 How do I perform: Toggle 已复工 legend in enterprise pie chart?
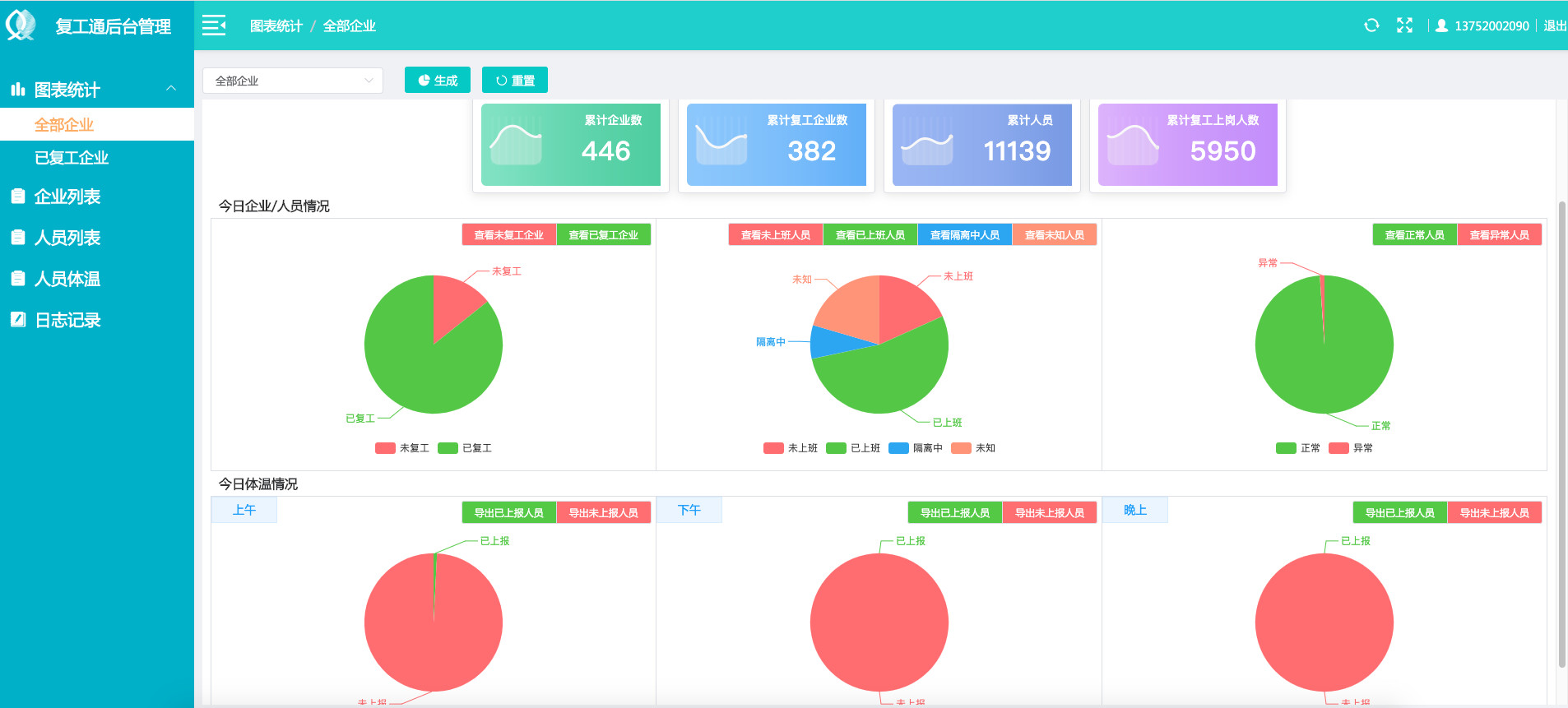click(465, 448)
